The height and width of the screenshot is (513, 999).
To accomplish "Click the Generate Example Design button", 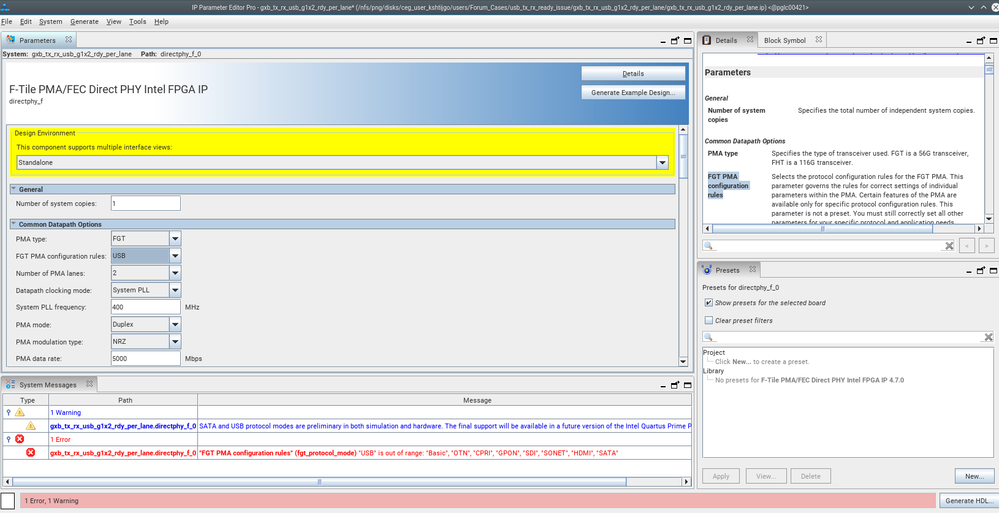I will (633, 92).
